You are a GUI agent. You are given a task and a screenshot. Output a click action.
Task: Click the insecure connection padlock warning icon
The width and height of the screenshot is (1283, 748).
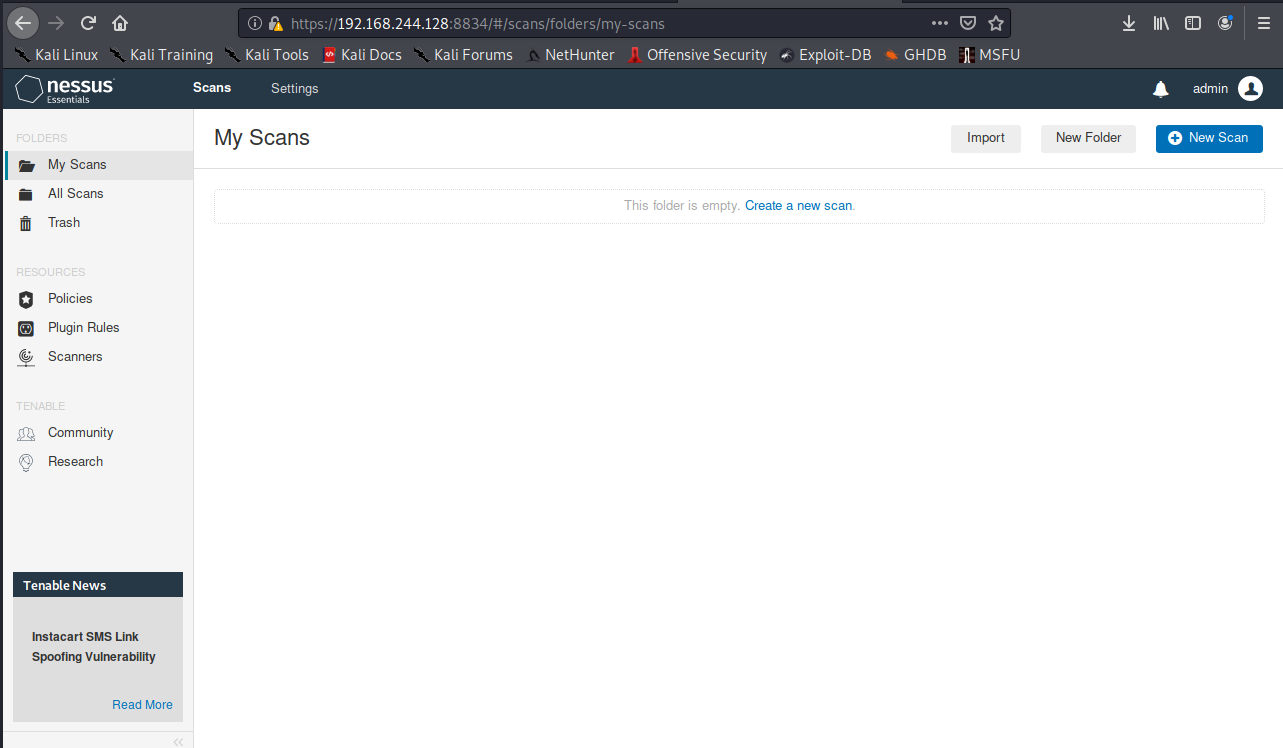click(x=275, y=23)
